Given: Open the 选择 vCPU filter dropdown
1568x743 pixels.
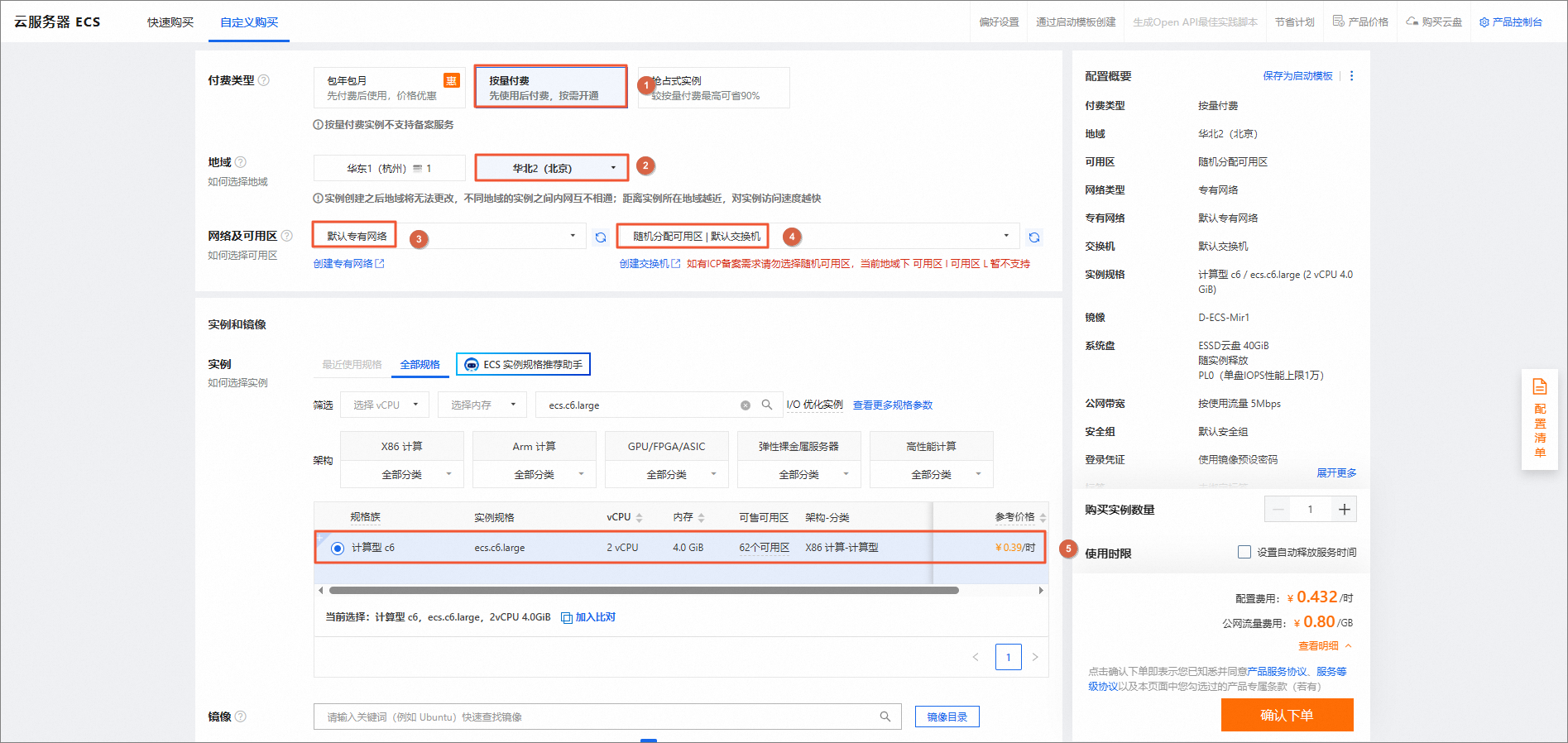Looking at the screenshot, I should point(385,405).
